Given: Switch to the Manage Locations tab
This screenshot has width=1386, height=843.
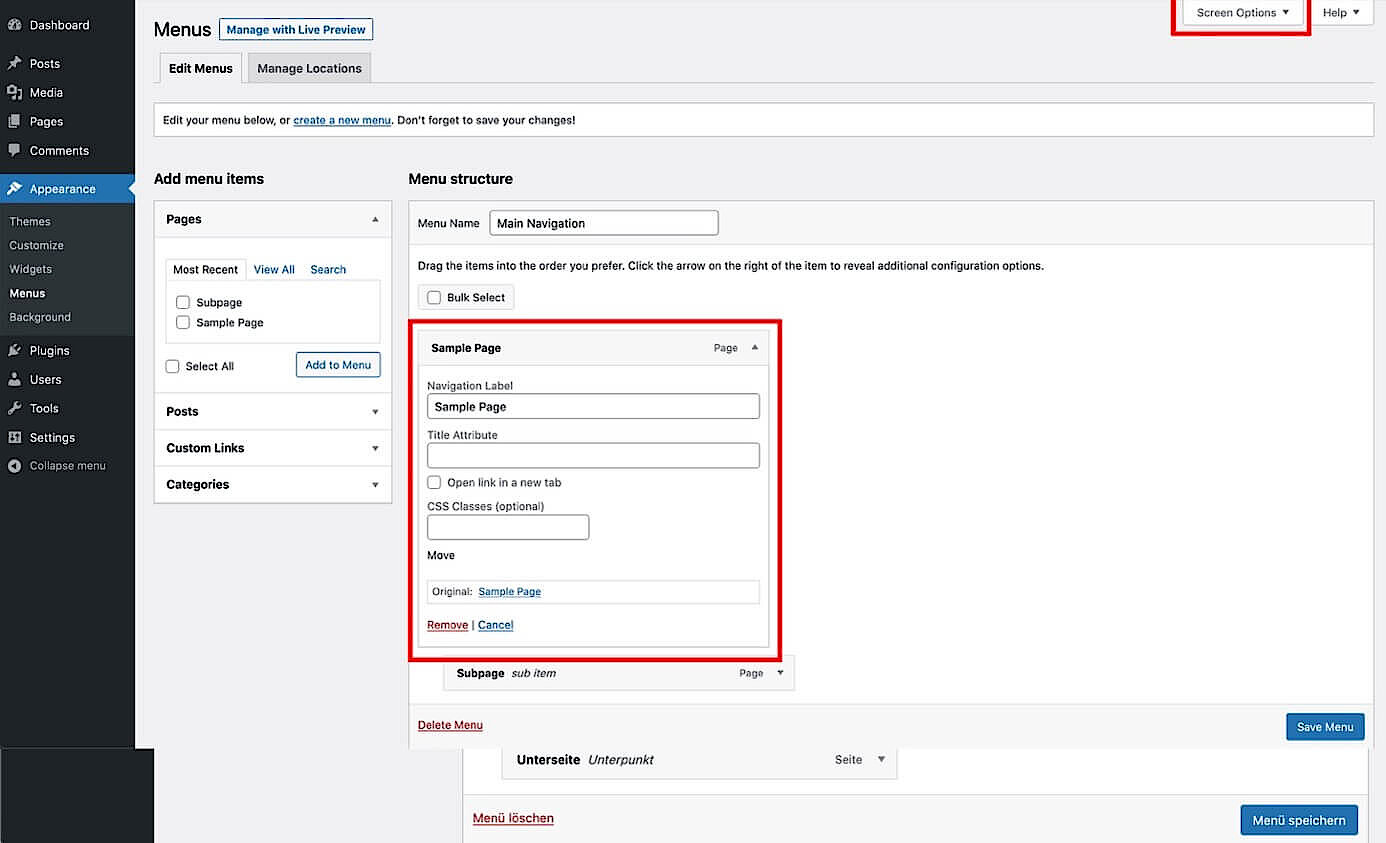Looking at the screenshot, I should click(309, 68).
